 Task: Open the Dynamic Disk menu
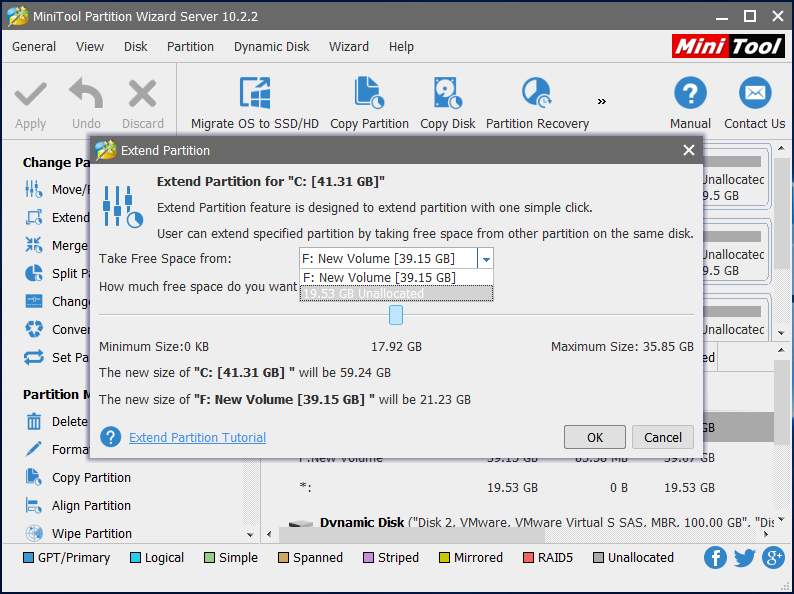271,47
